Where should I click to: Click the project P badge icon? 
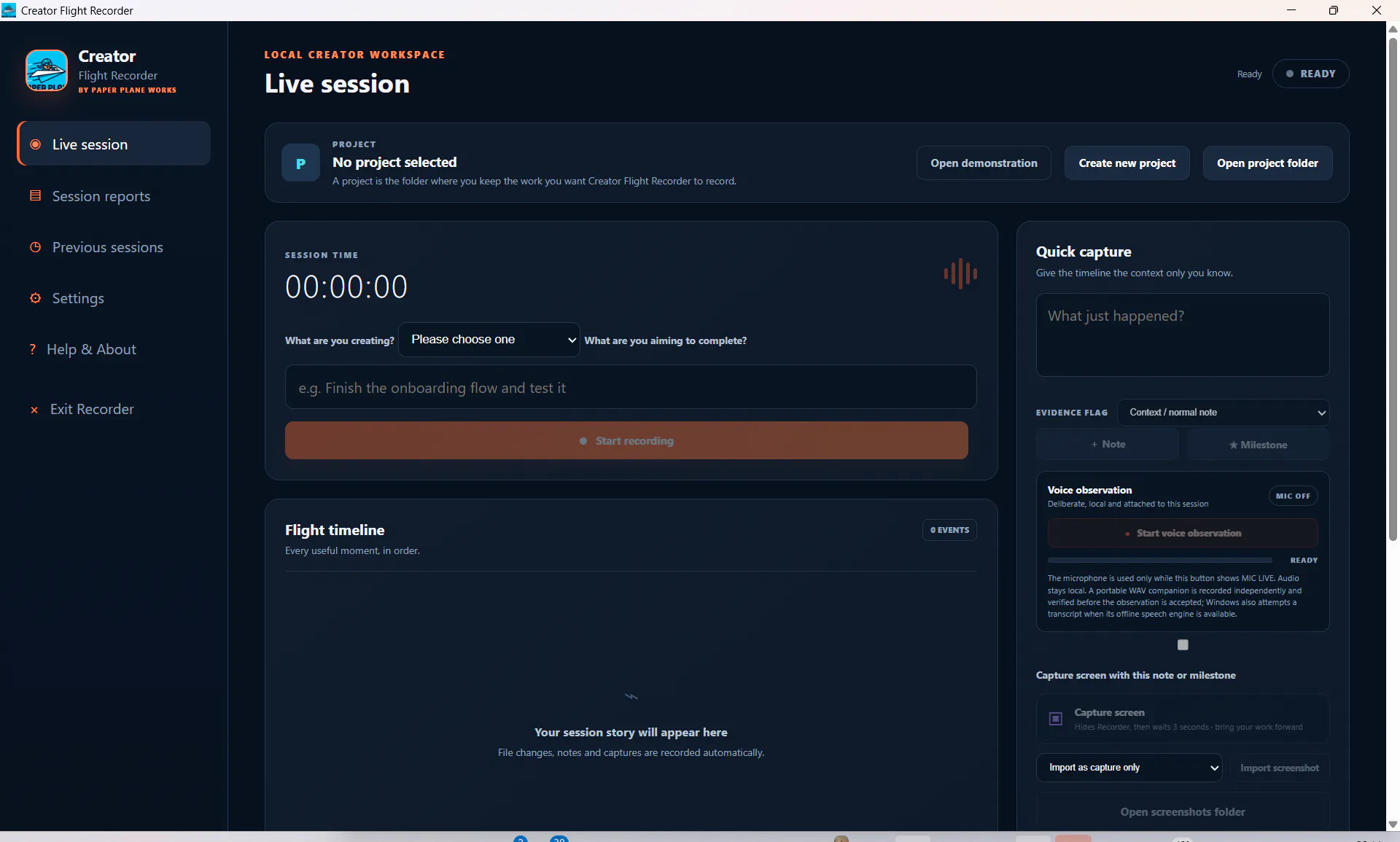pos(300,163)
